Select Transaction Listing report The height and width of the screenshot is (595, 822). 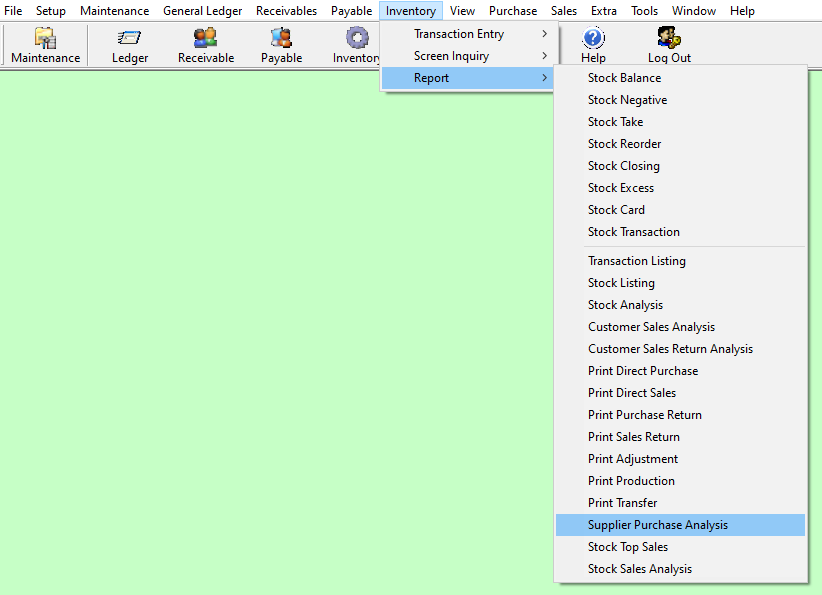coord(680,261)
